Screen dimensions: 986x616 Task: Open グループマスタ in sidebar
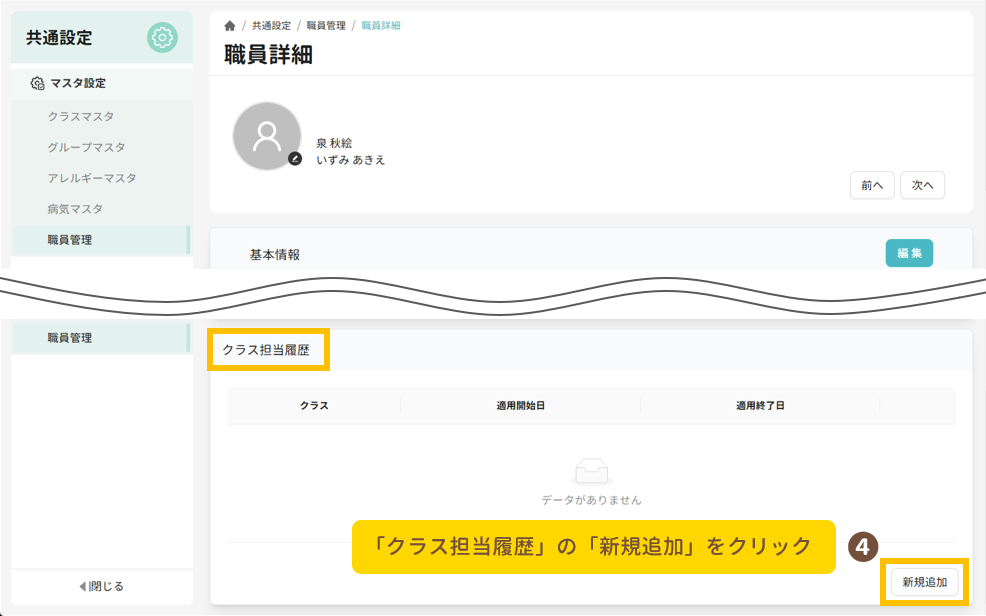click(x=86, y=148)
